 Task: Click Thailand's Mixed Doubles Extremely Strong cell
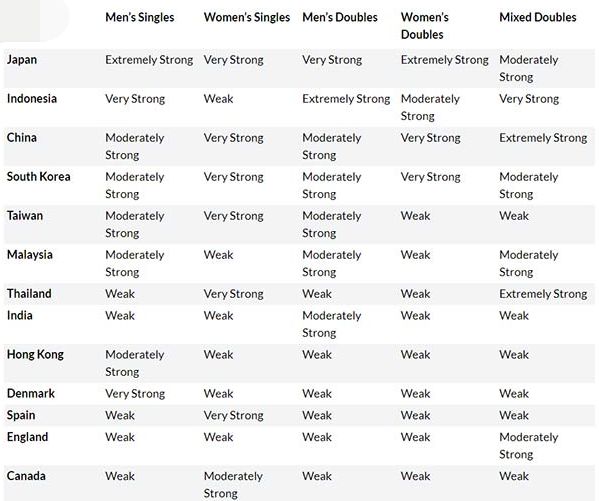543,294
